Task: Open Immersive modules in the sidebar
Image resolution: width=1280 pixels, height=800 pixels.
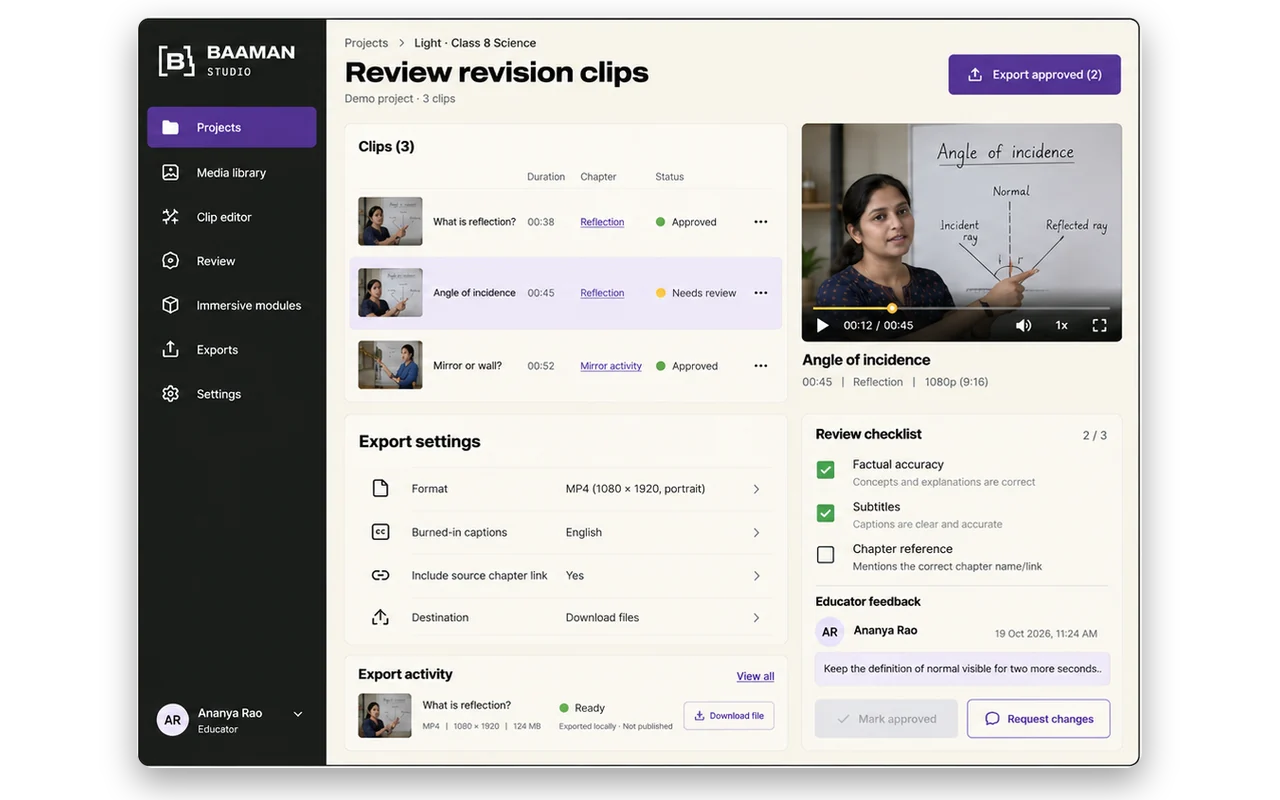Action: pyautogui.click(x=232, y=305)
